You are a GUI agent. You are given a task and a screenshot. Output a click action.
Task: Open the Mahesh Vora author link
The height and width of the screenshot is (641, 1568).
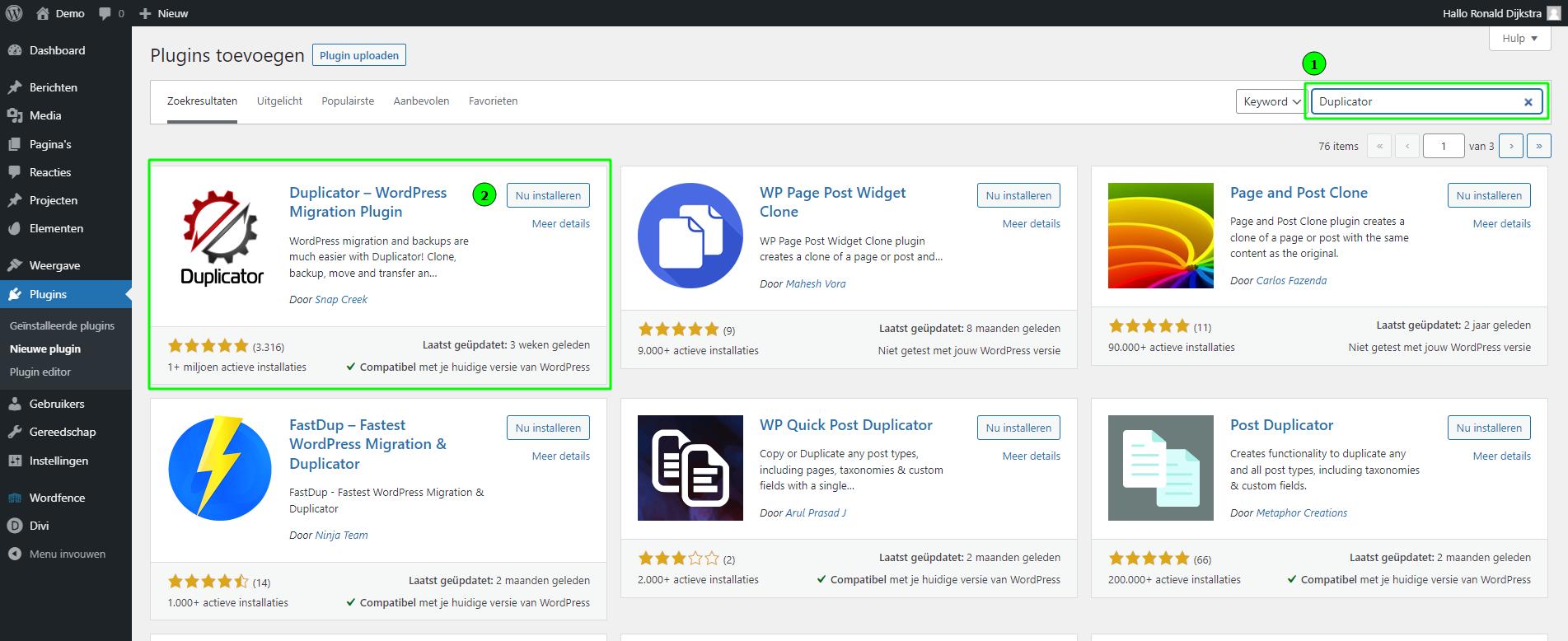click(816, 283)
